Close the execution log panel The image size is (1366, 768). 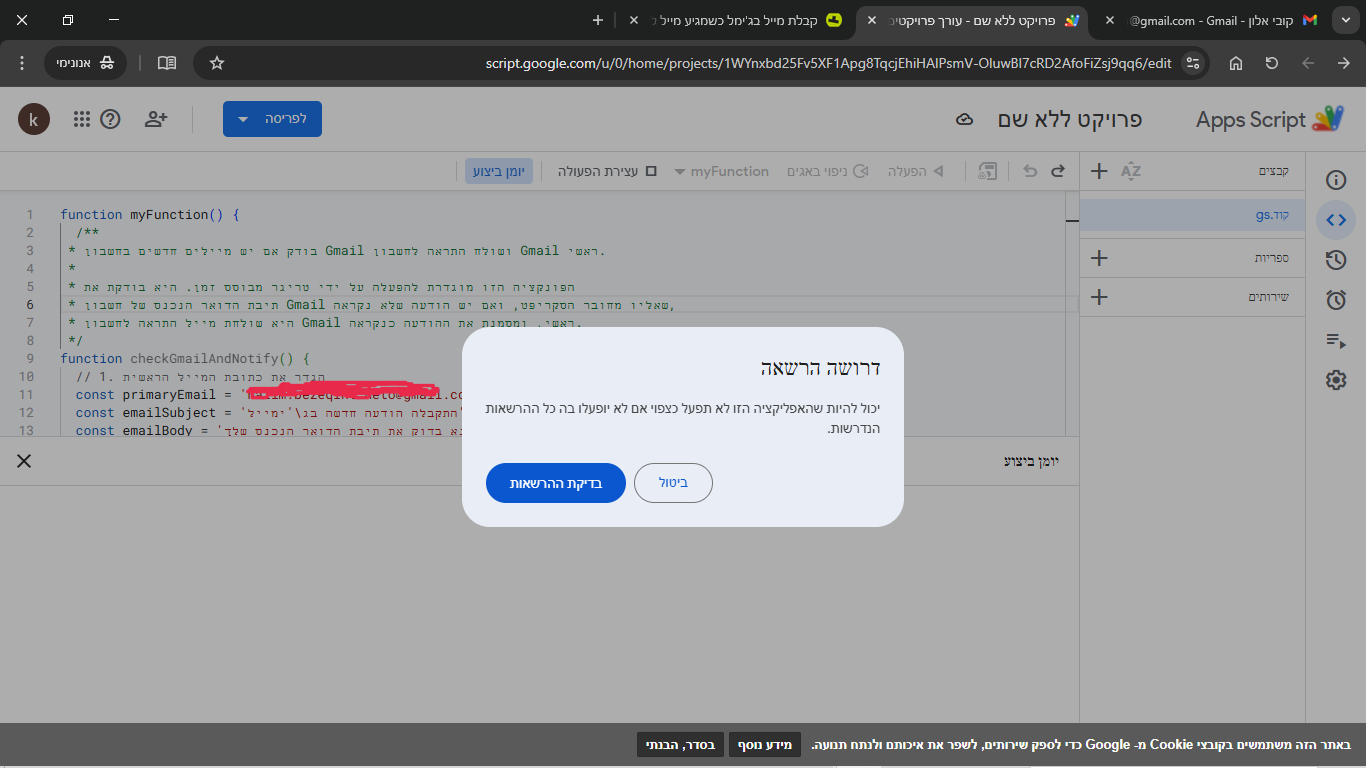coord(24,461)
